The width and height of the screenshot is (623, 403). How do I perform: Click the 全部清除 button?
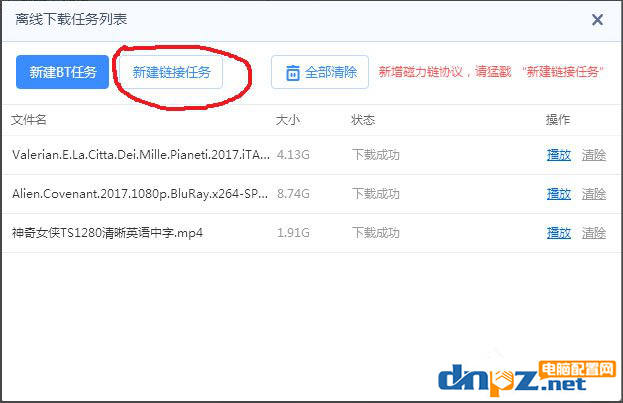(x=320, y=72)
